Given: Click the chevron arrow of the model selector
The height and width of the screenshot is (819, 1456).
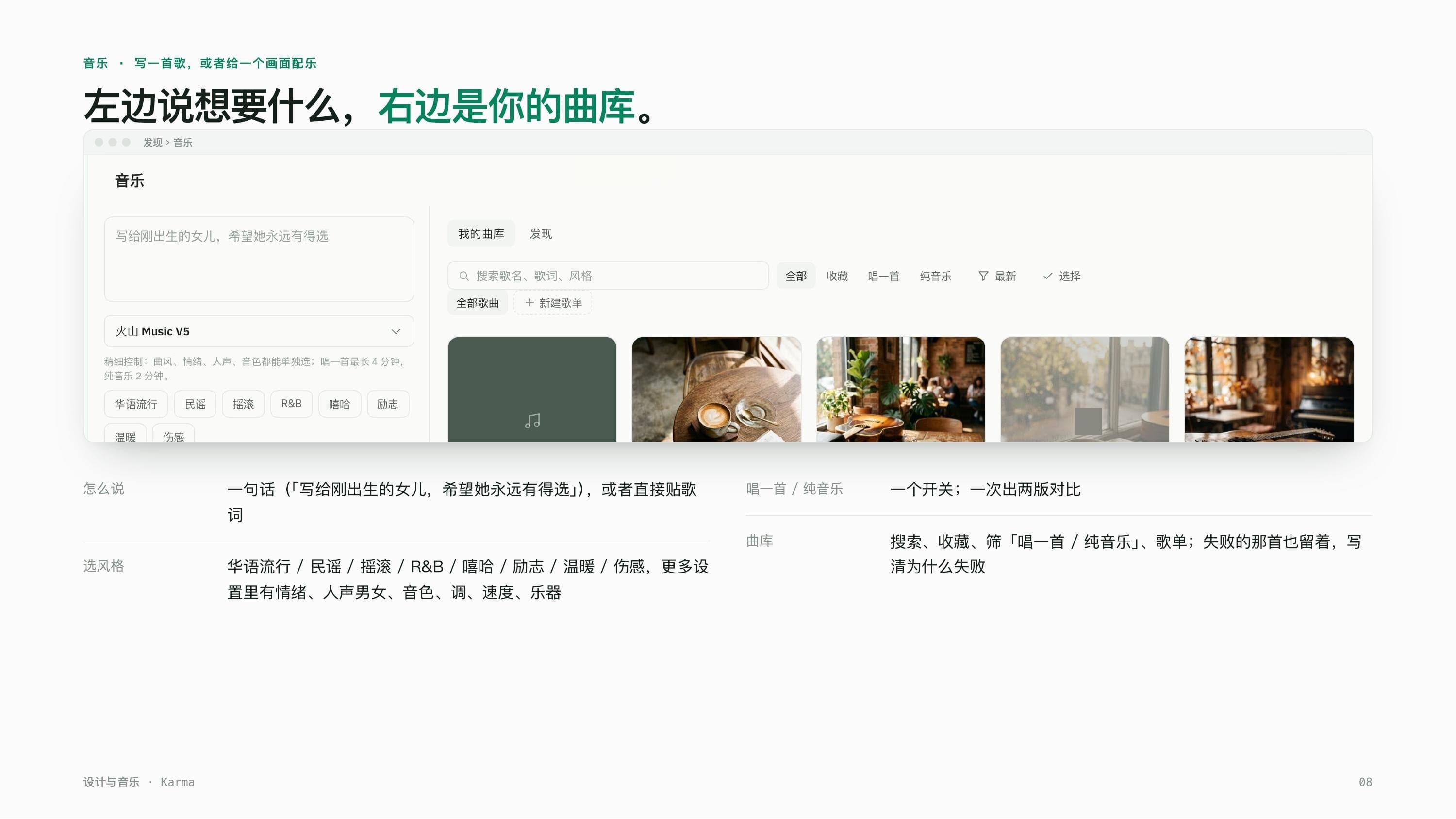Looking at the screenshot, I should (x=396, y=331).
